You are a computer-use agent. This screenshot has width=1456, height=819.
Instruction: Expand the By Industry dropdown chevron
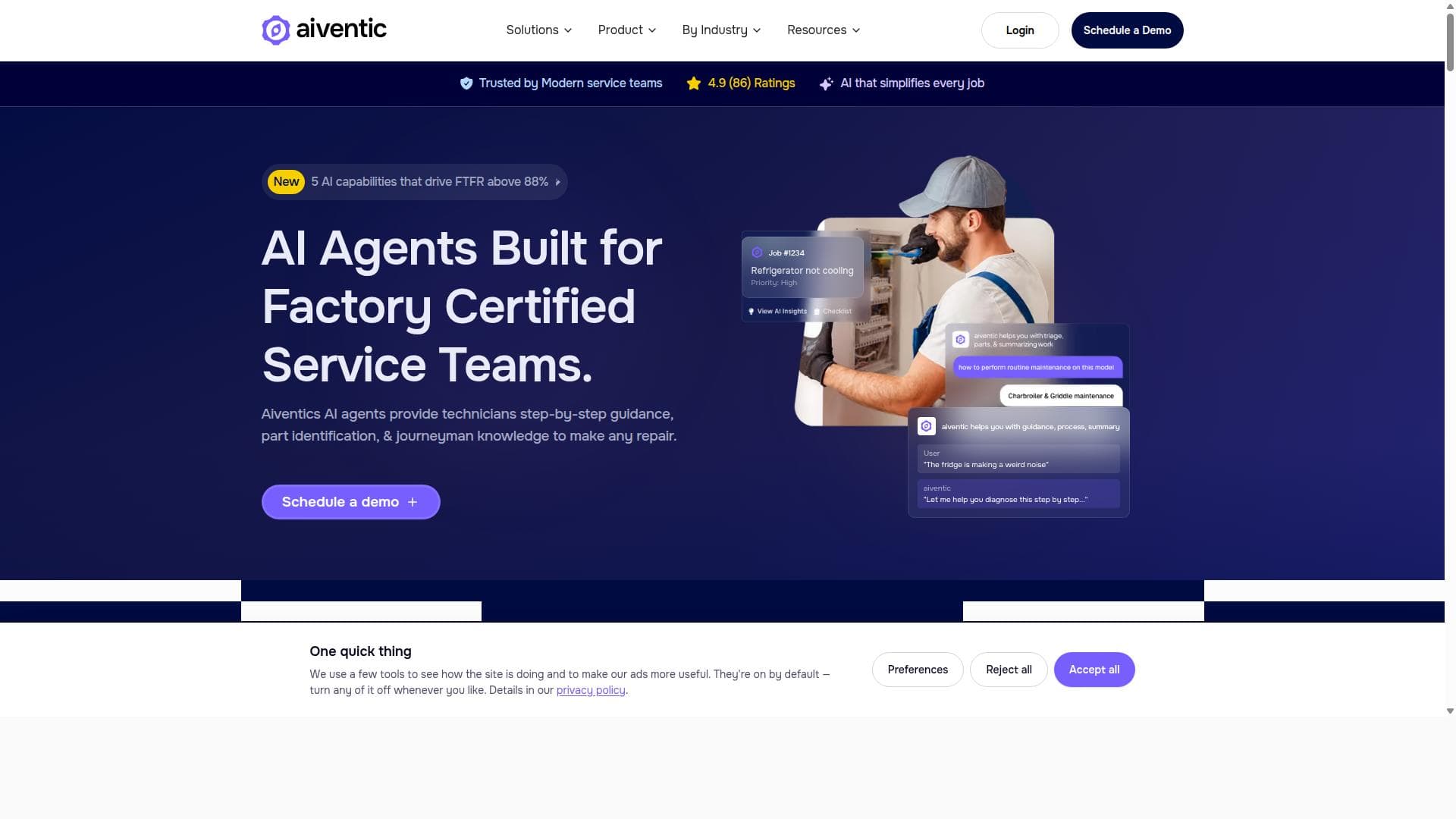coord(757,30)
